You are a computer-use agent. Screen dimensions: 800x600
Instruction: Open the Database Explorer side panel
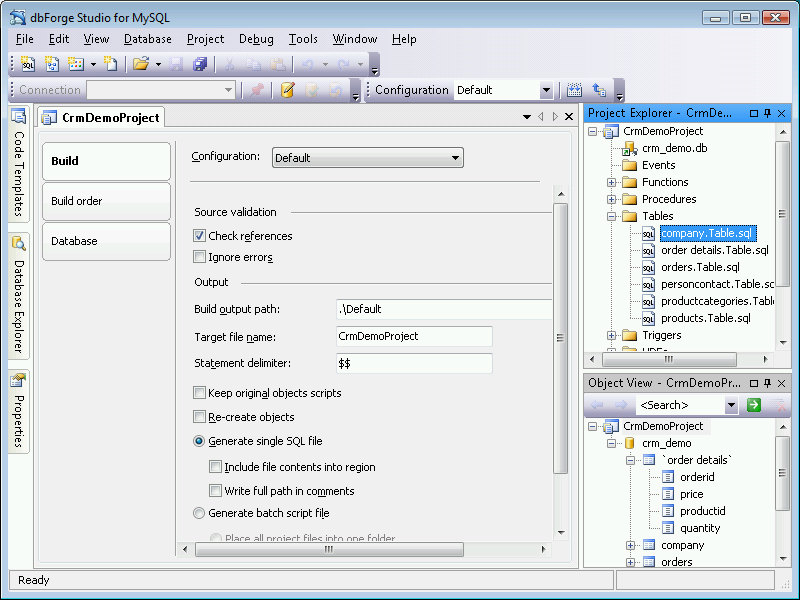click(x=19, y=296)
